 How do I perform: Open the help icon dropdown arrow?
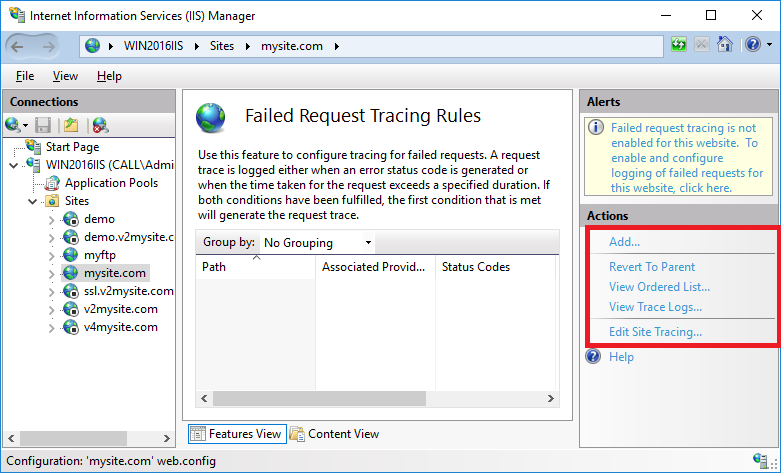[x=770, y=45]
